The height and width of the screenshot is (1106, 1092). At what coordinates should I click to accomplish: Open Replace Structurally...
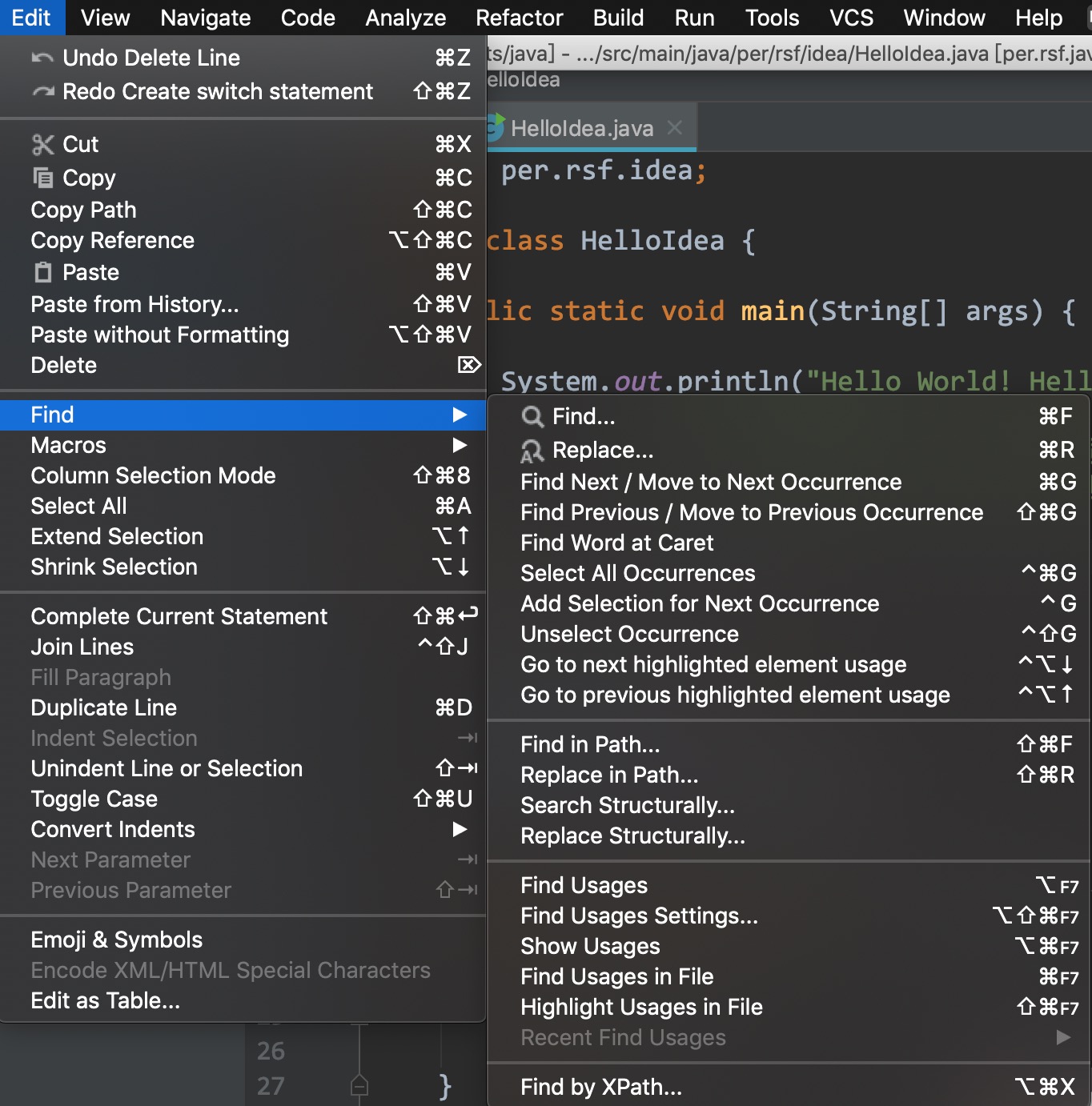pyautogui.click(x=789, y=836)
